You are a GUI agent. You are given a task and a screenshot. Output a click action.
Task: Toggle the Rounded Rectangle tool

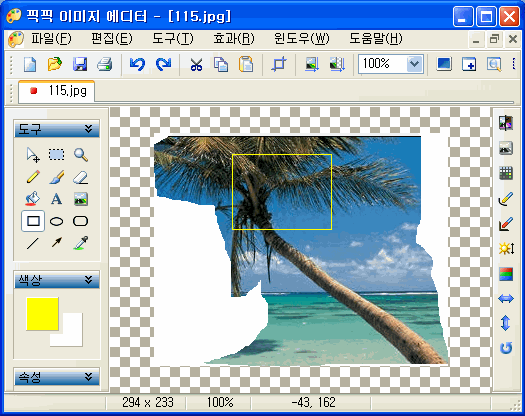tap(80, 221)
